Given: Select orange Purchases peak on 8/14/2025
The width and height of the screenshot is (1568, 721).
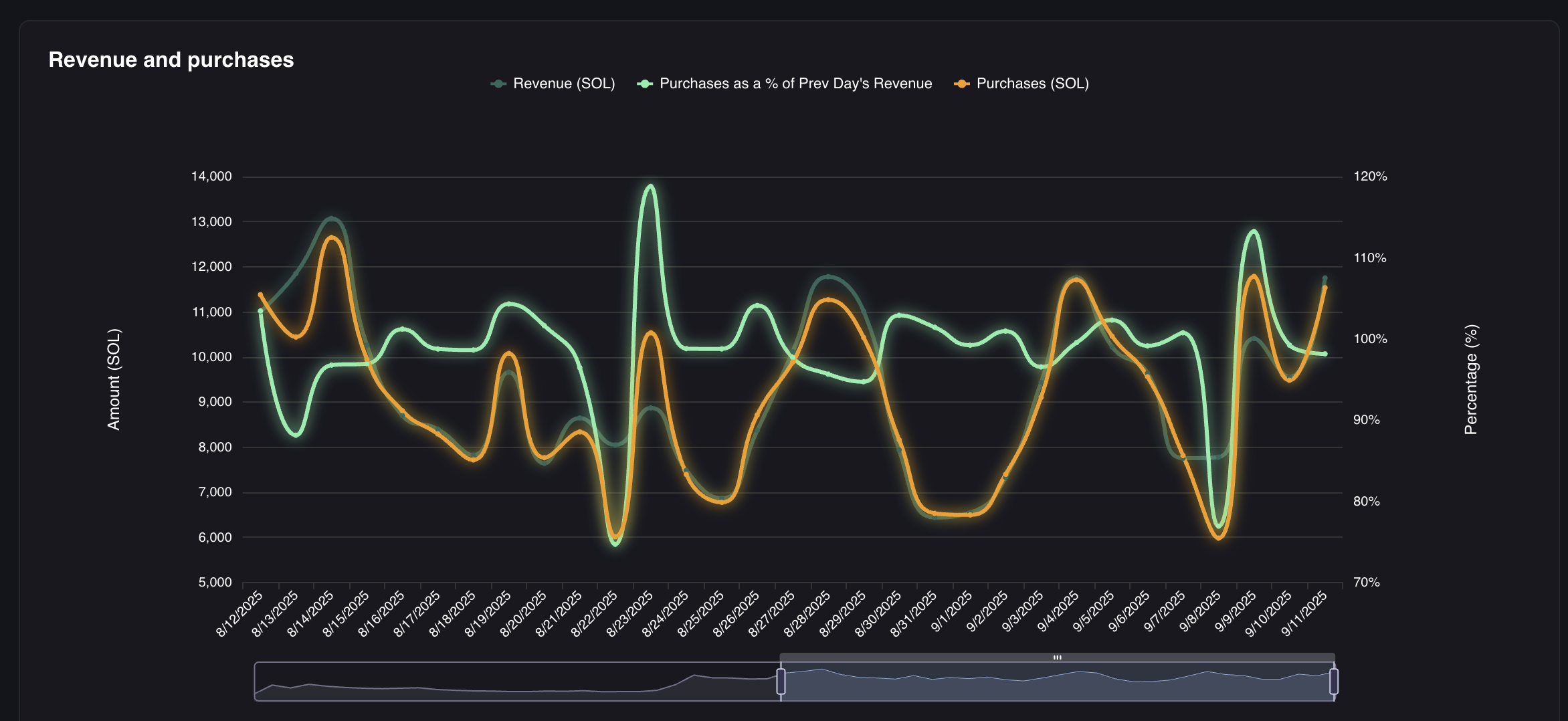Looking at the screenshot, I should pyautogui.click(x=332, y=237).
